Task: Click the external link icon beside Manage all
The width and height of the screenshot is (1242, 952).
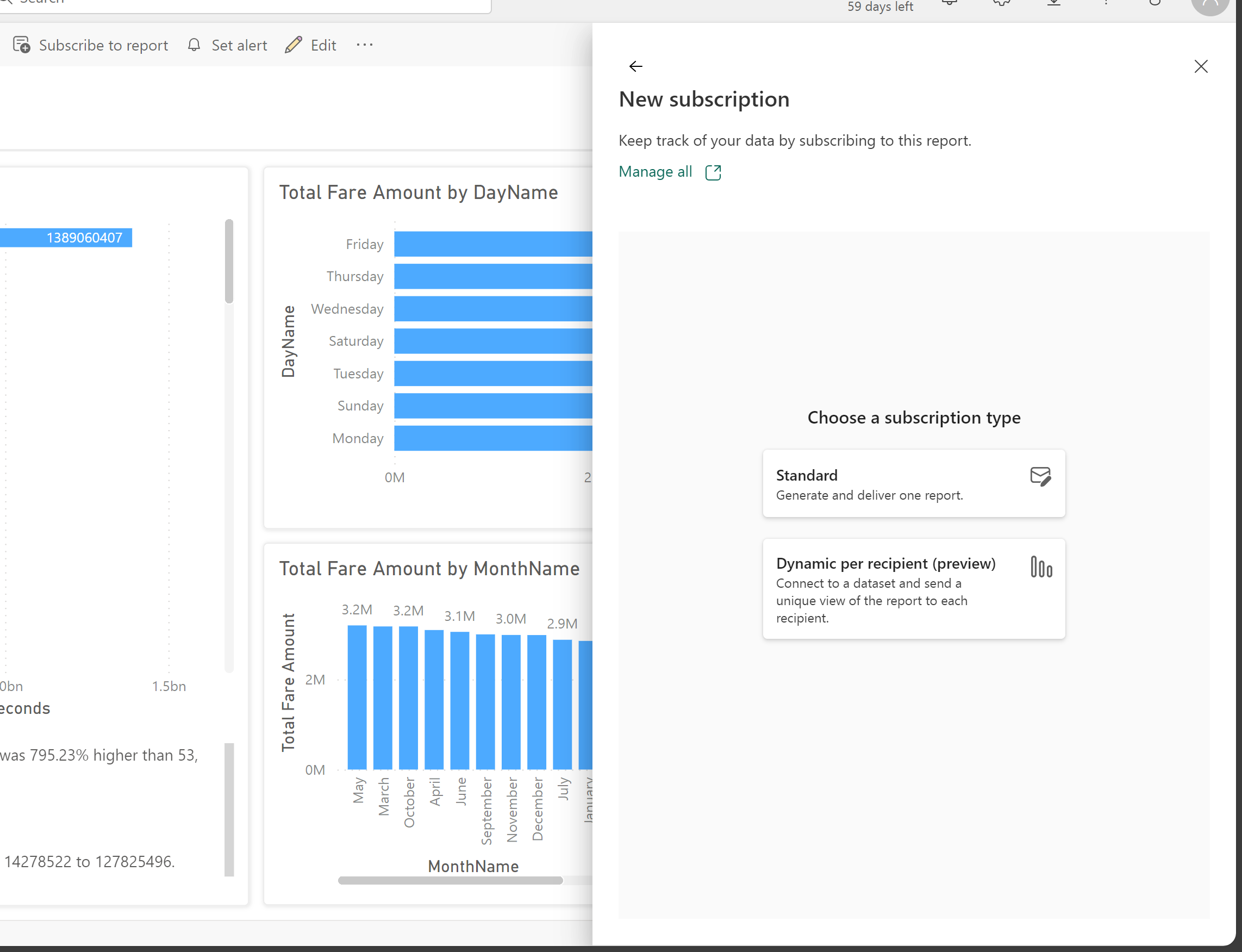Action: coord(713,172)
